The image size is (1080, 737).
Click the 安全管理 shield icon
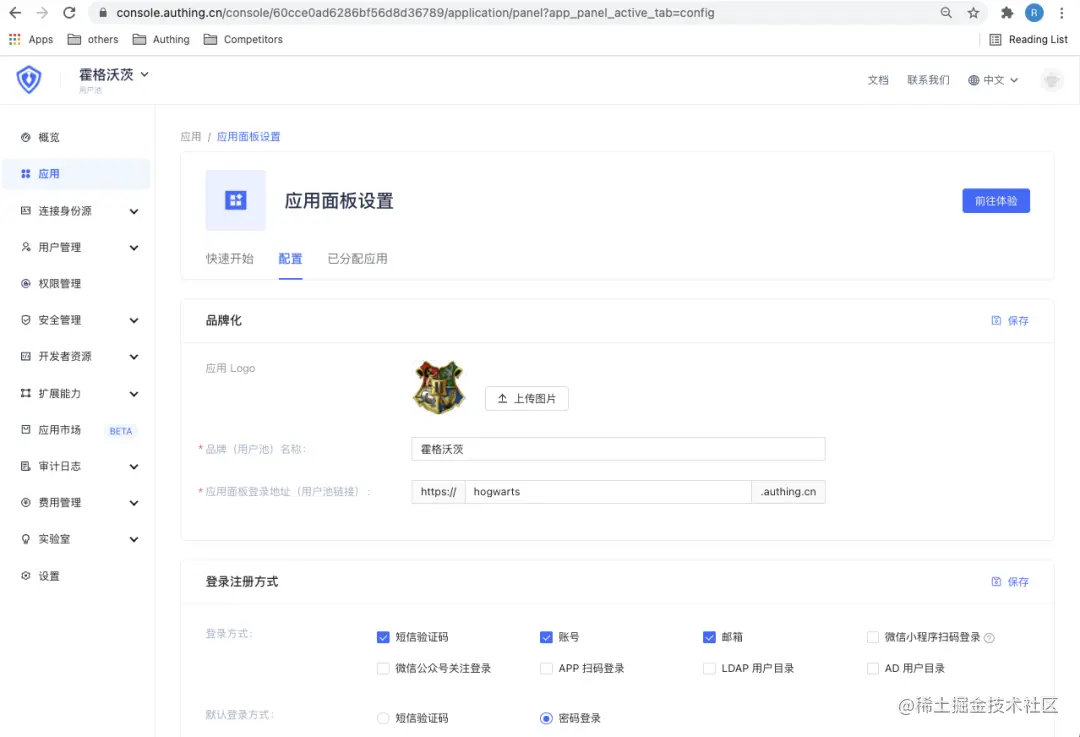point(25,320)
